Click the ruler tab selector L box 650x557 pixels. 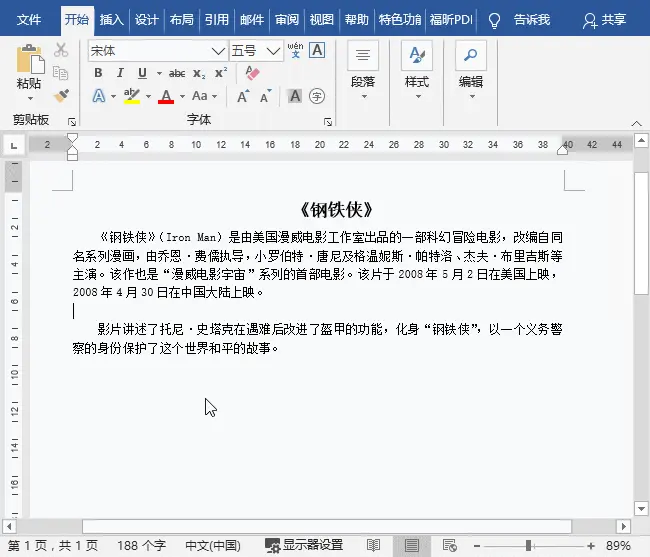(x=14, y=145)
